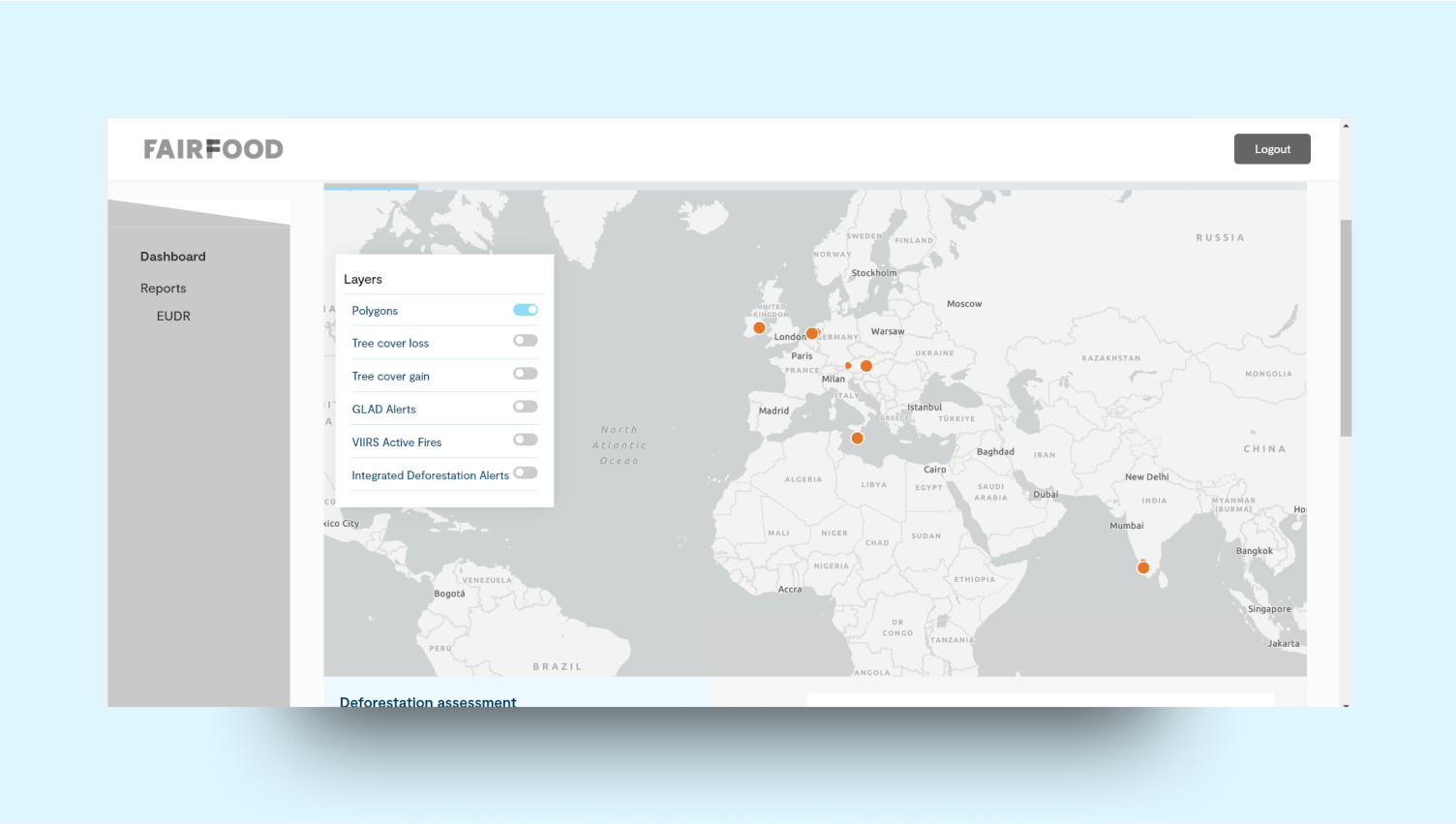Click the Moscow label on map
Screen dimensions: 1456x824
(964, 304)
